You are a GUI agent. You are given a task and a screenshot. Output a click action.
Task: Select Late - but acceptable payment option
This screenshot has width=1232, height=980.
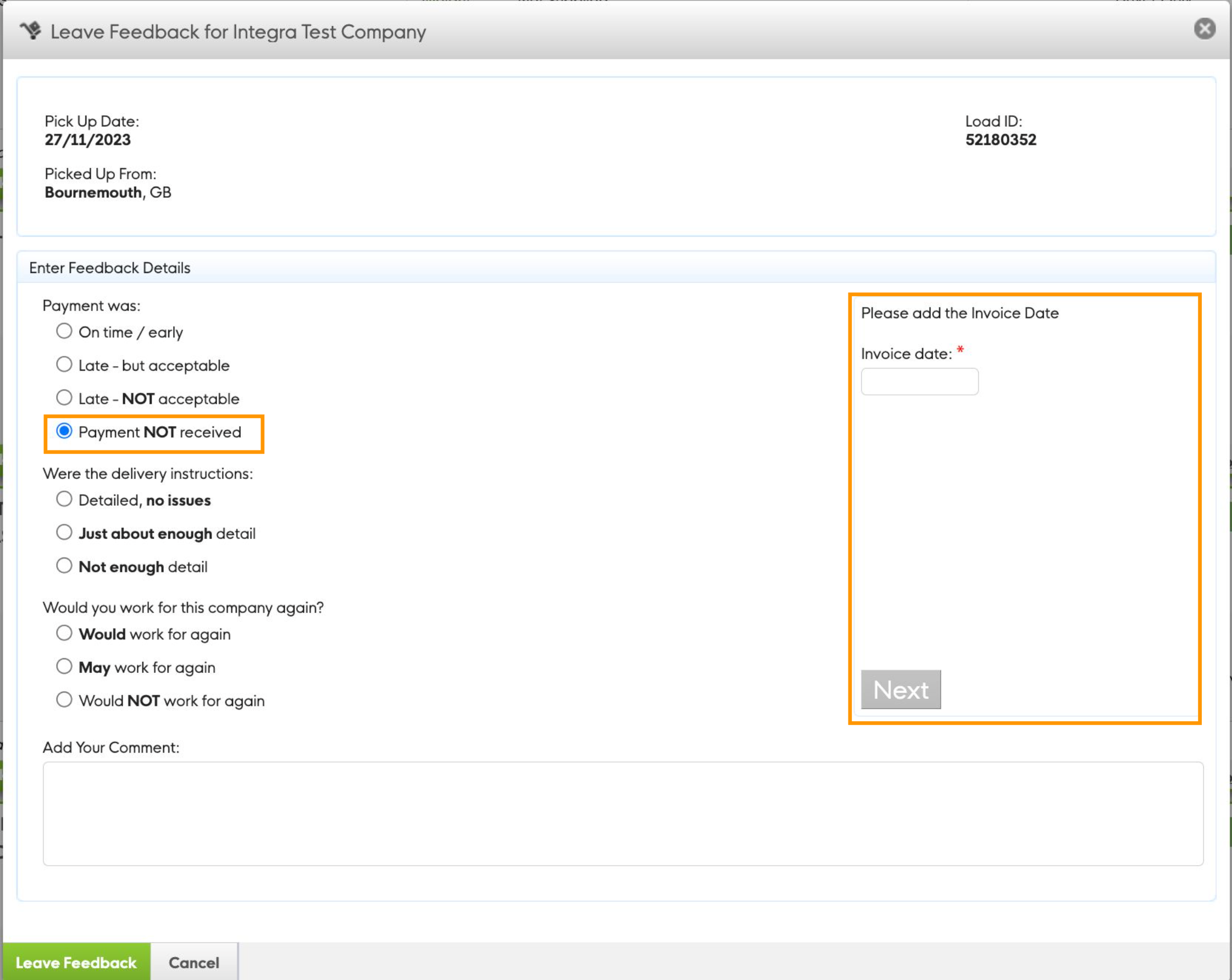tap(64, 364)
